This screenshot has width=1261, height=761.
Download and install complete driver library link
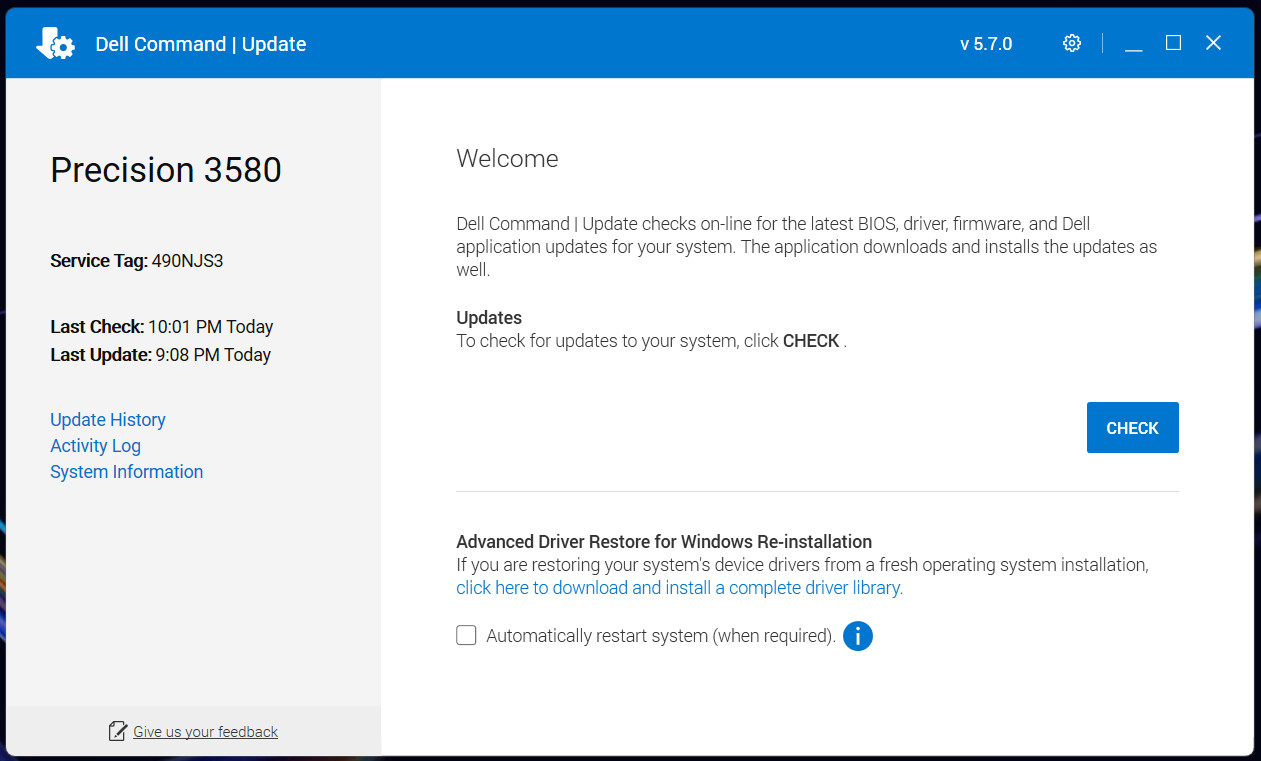680,588
